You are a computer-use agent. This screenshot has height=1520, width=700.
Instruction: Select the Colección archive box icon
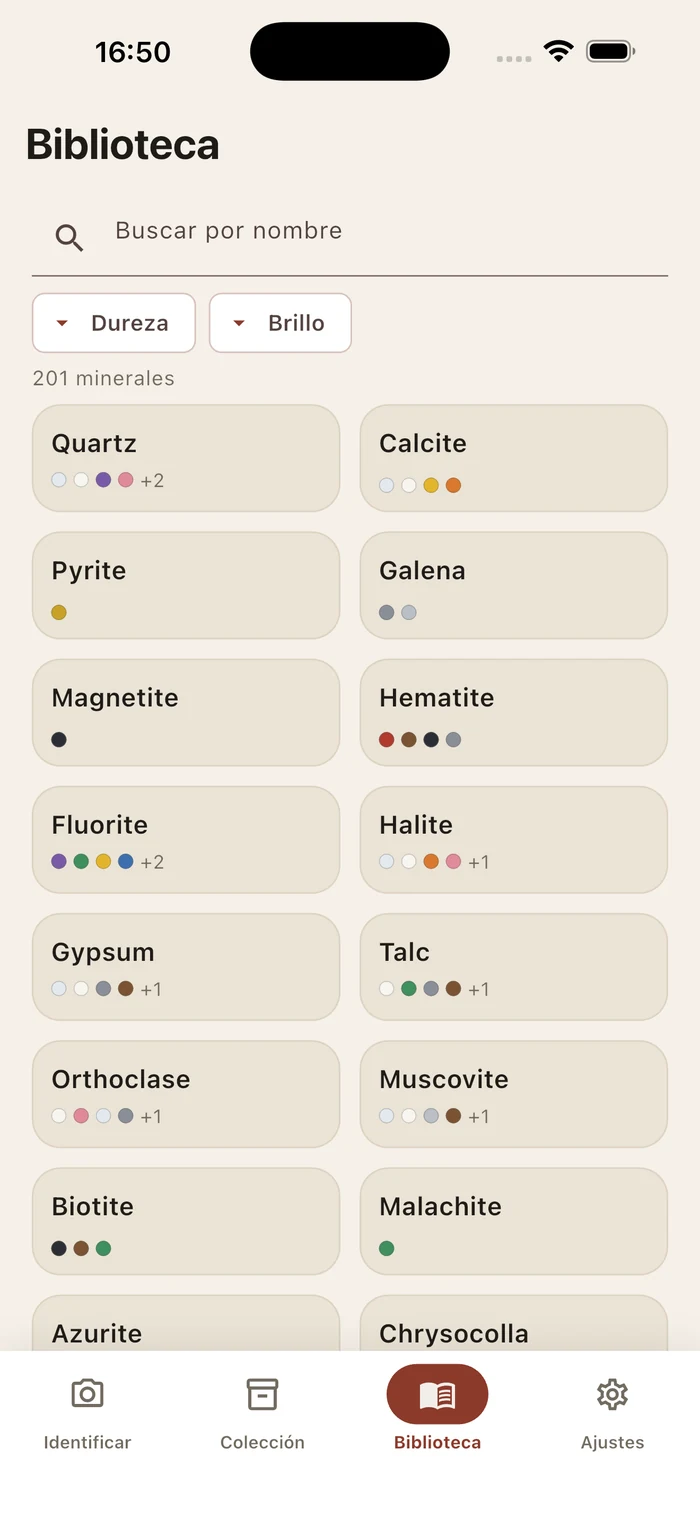click(x=262, y=1393)
